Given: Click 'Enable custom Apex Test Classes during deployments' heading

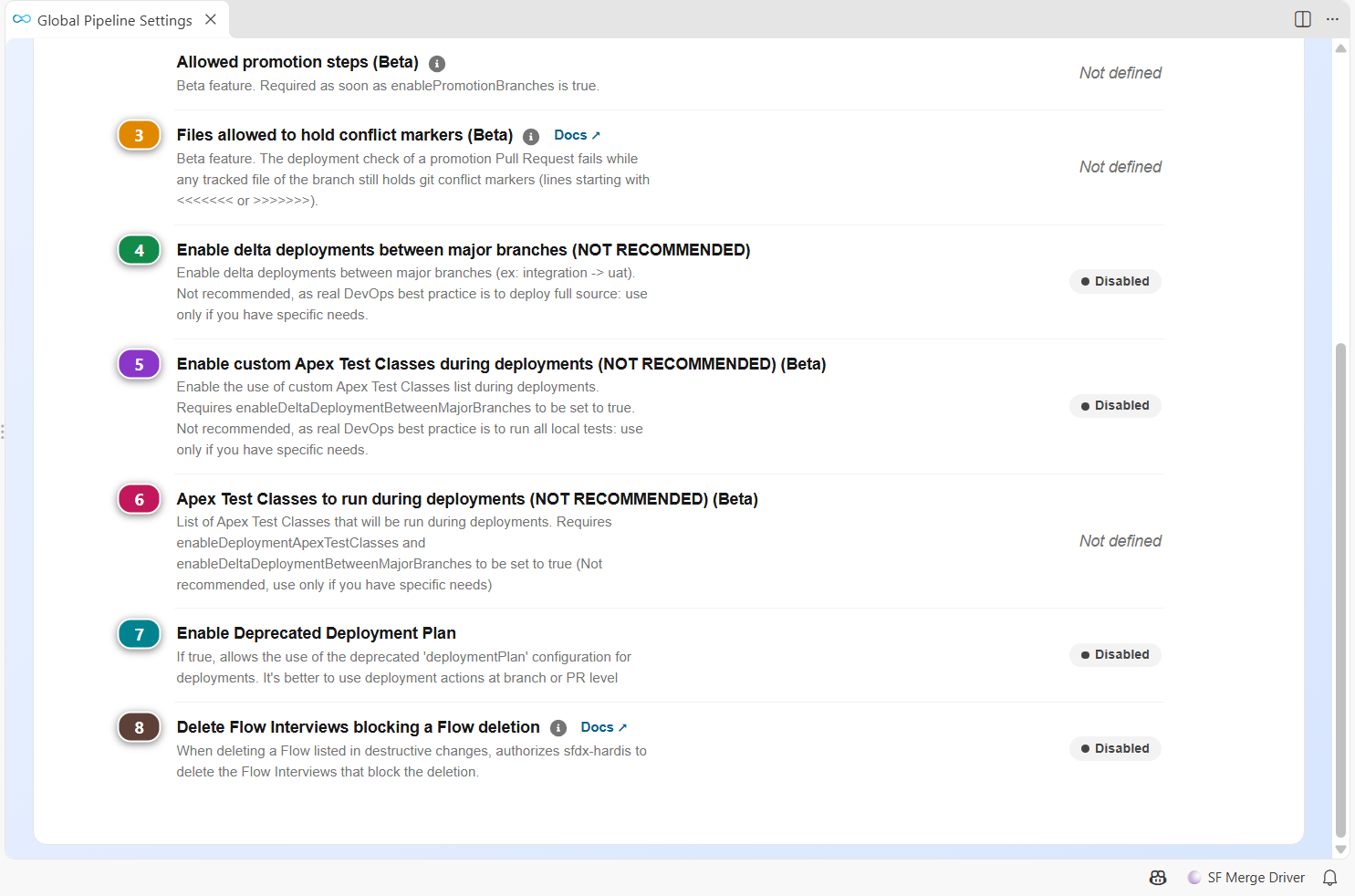Looking at the screenshot, I should [501, 364].
